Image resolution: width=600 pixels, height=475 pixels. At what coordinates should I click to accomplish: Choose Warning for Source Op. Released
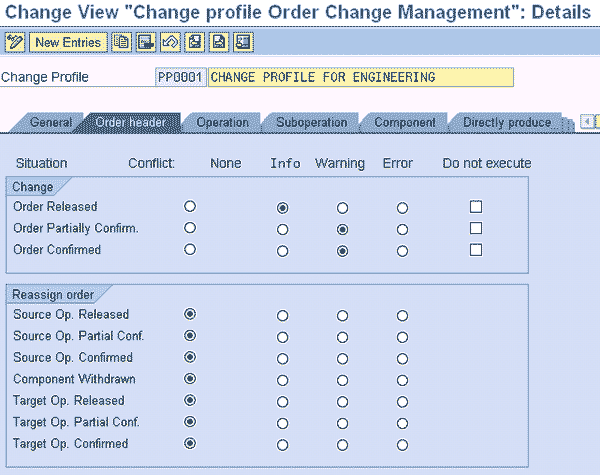coord(343,315)
